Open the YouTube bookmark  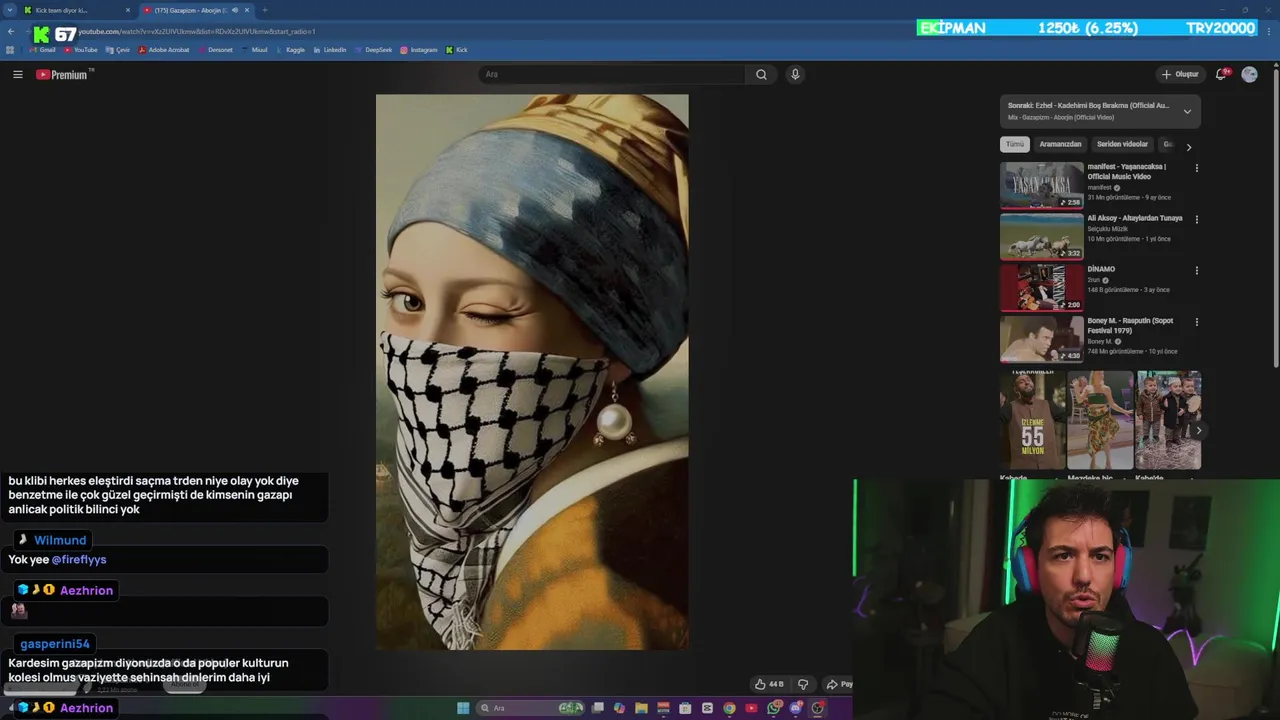(81, 49)
